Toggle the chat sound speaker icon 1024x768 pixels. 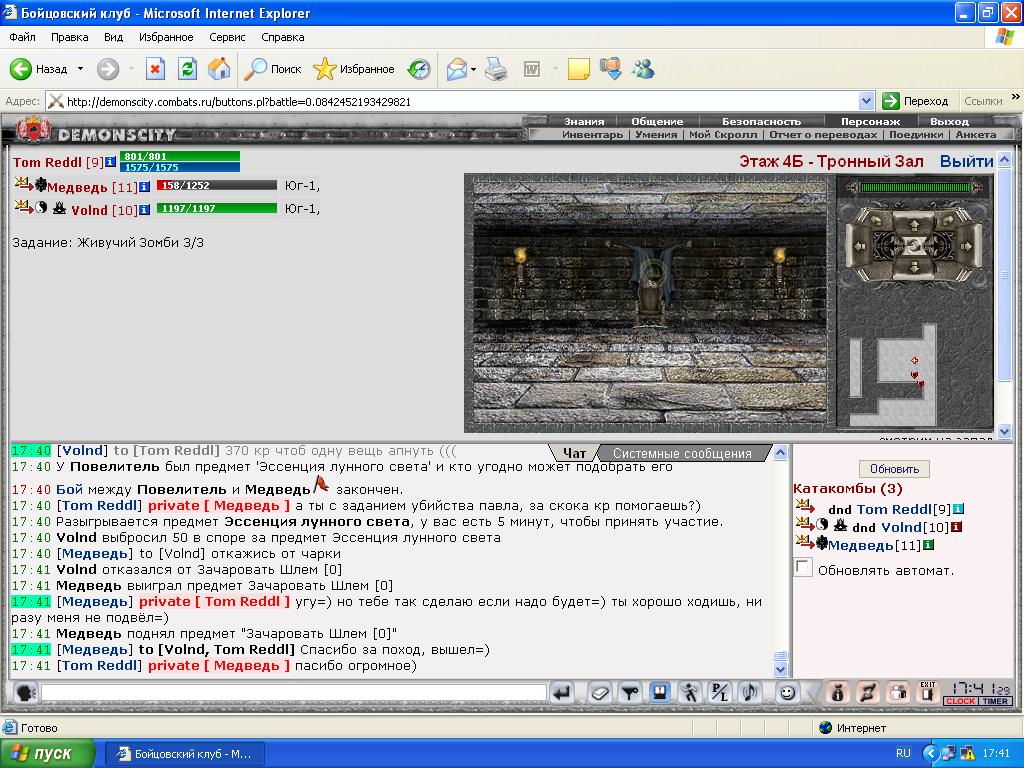(750, 693)
